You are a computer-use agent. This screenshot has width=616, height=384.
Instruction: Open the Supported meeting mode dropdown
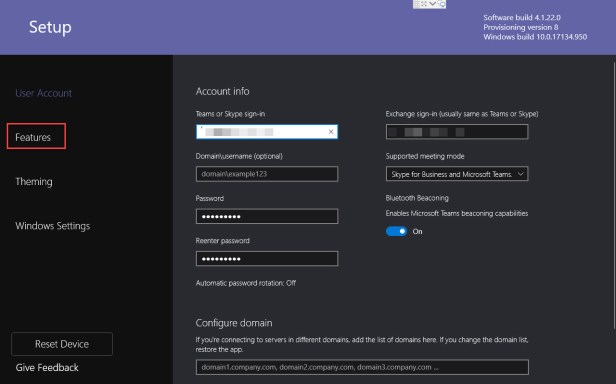pyautogui.click(x=457, y=174)
